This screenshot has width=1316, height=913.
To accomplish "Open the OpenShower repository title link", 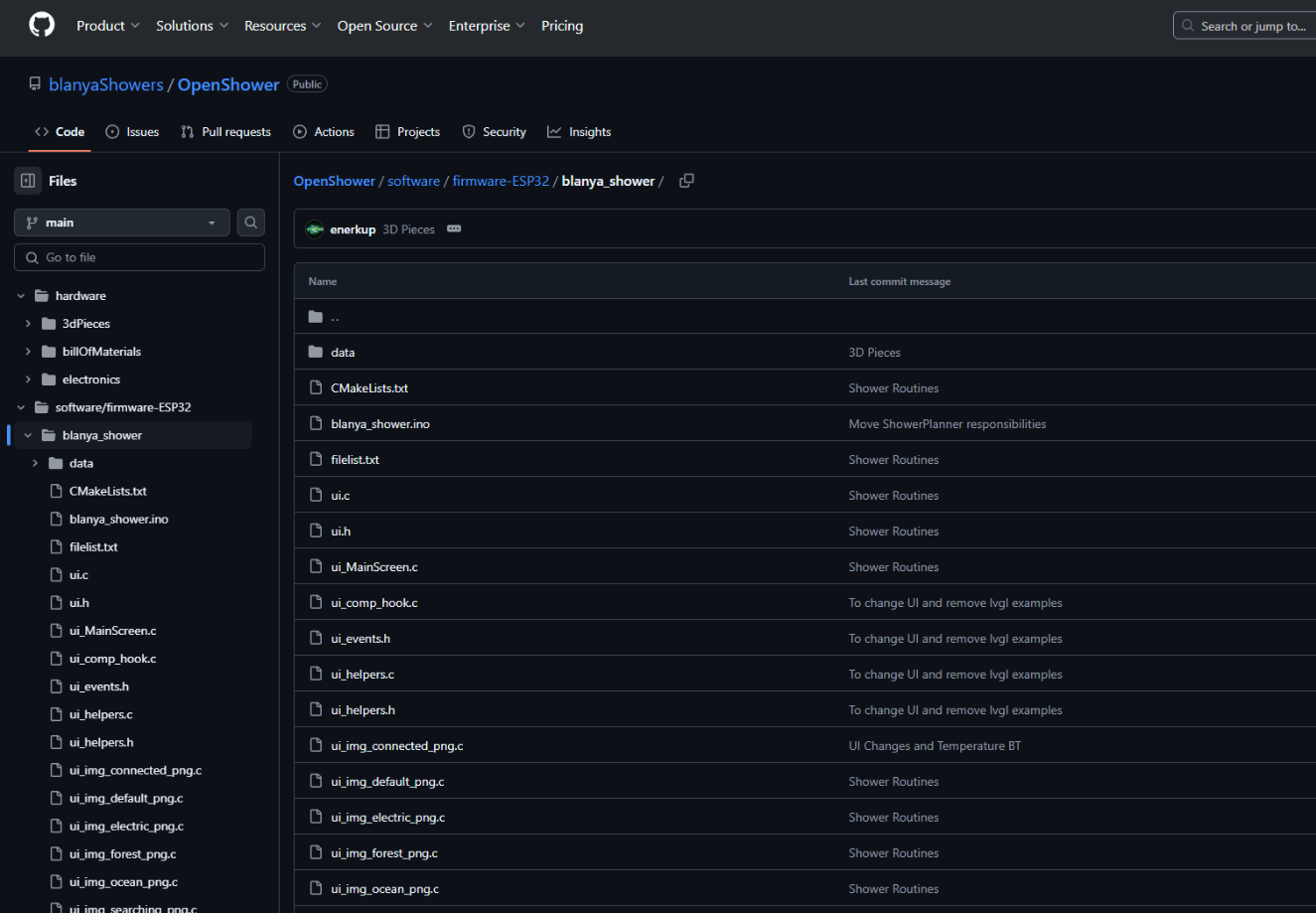I will pyautogui.click(x=228, y=84).
